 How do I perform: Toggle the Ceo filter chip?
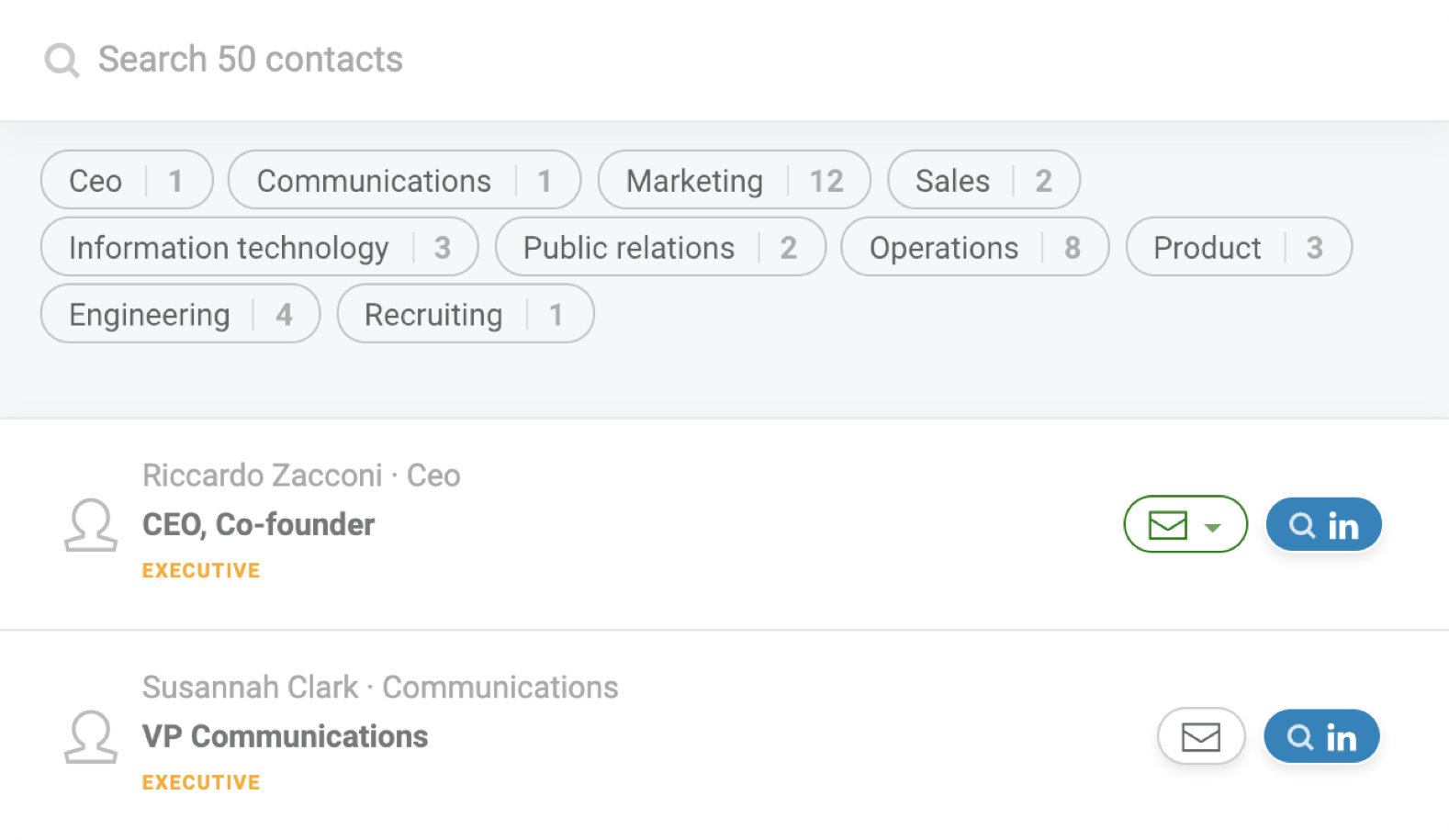point(127,181)
